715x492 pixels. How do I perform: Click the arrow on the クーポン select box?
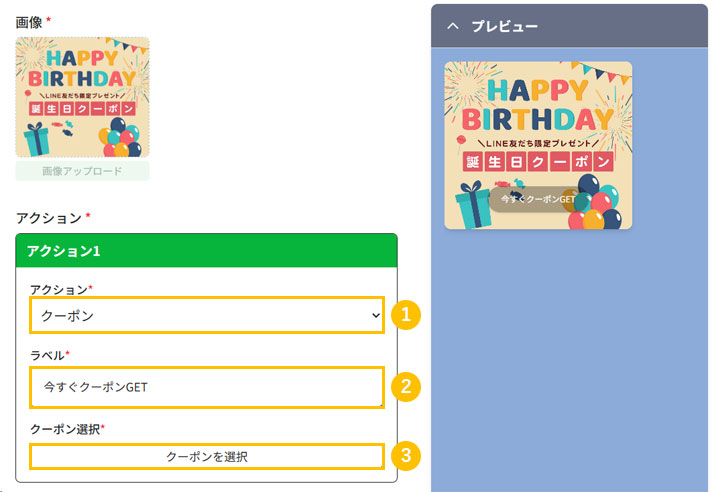click(375, 315)
